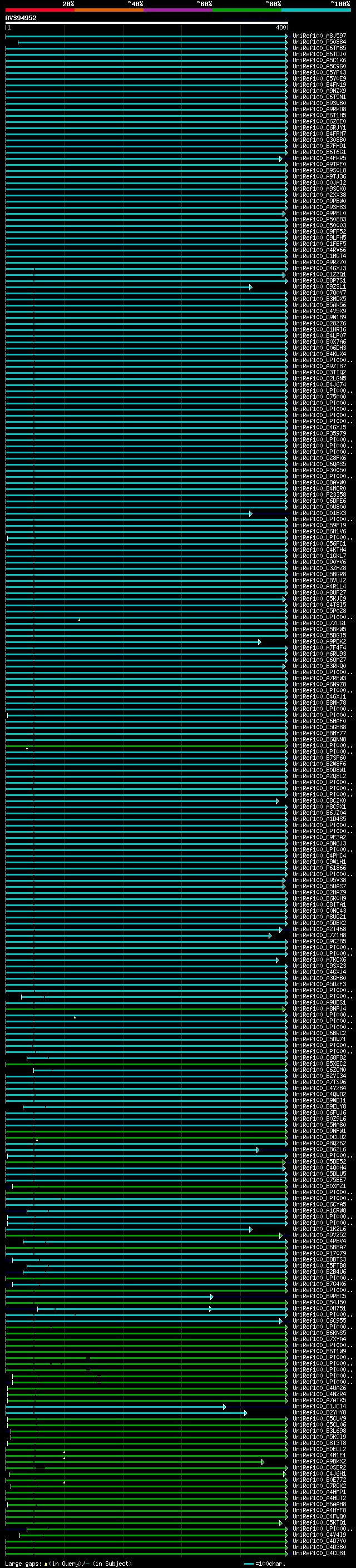Select hit label UniRef100_O50003
356x1568 pixels.
pyautogui.click(x=319, y=226)
